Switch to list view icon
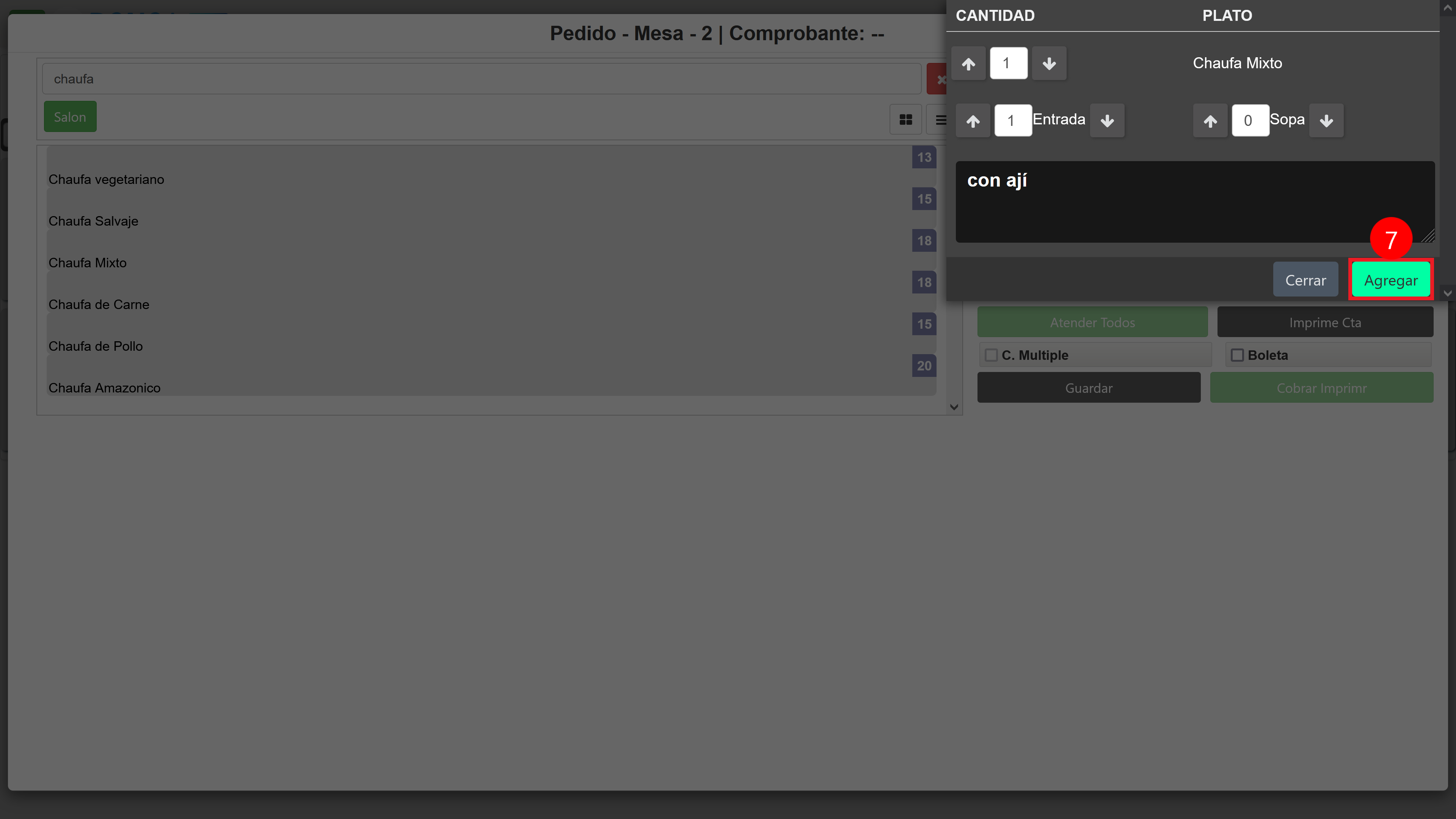The height and width of the screenshot is (819, 1456). click(x=939, y=119)
